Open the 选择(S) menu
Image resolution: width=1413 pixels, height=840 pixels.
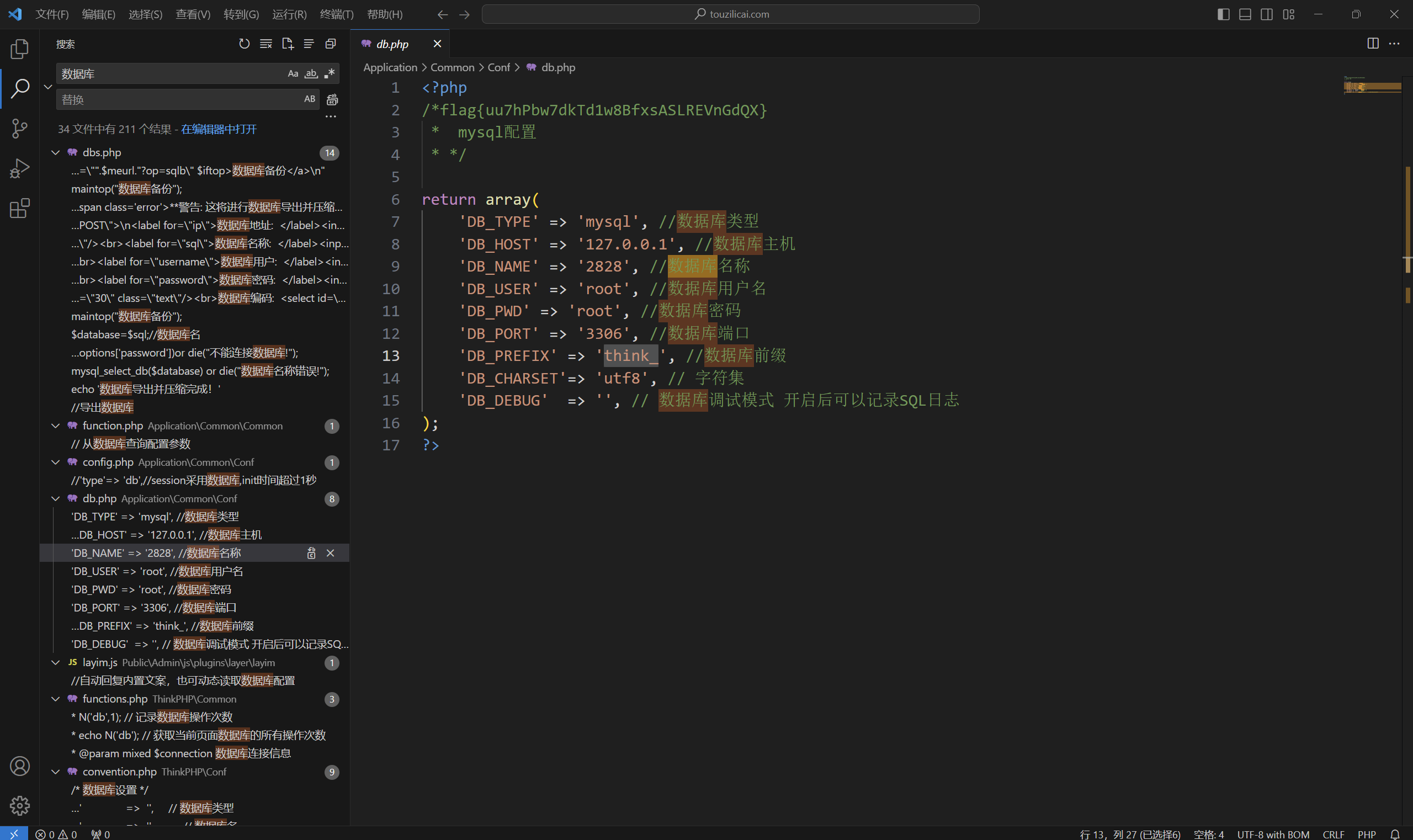coord(146,14)
